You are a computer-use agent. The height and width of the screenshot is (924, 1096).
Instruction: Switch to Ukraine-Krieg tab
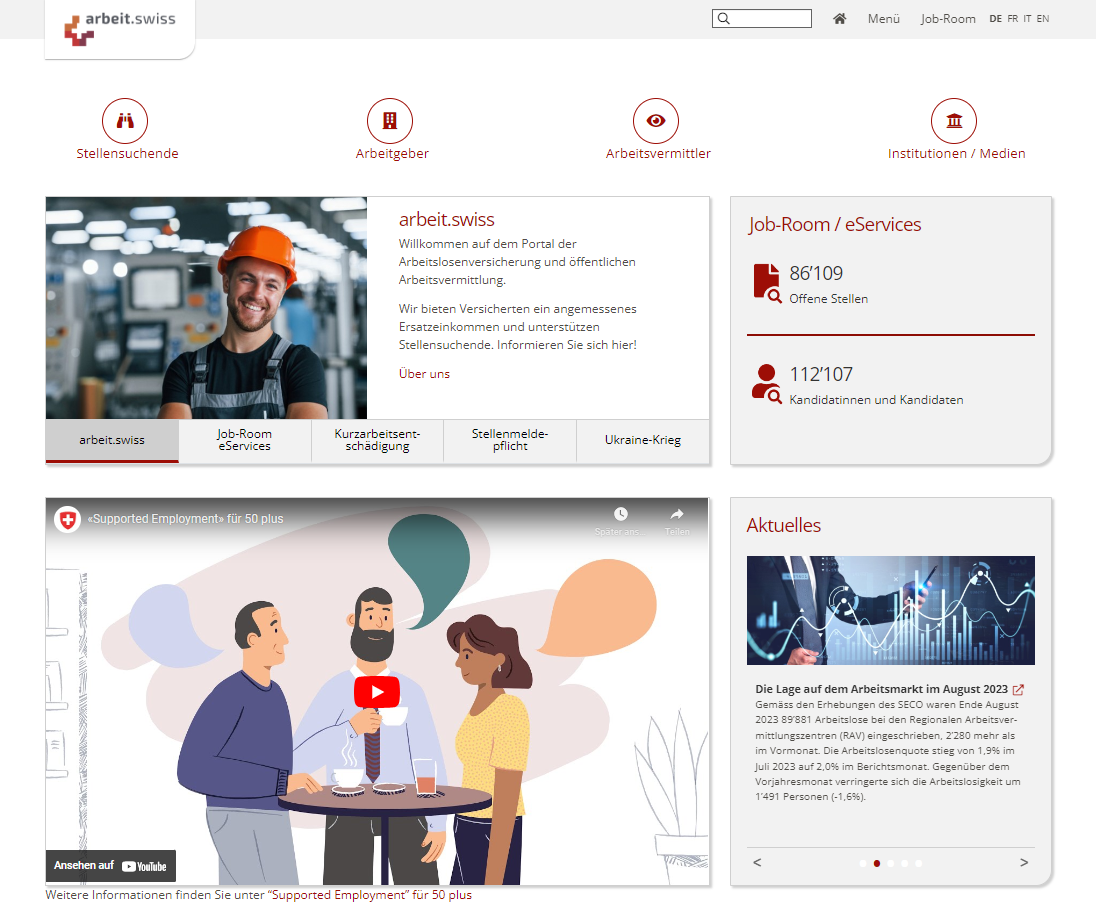coord(643,440)
